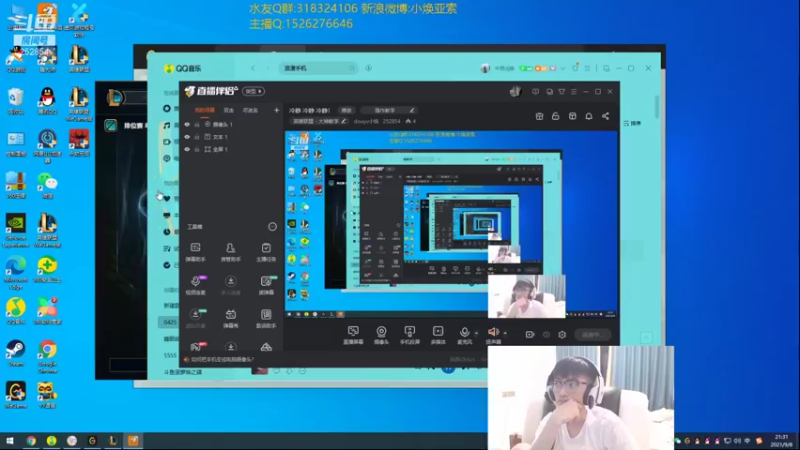Switch to the third scene tab
This screenshot has height=450, width=800.
(250, 110)
